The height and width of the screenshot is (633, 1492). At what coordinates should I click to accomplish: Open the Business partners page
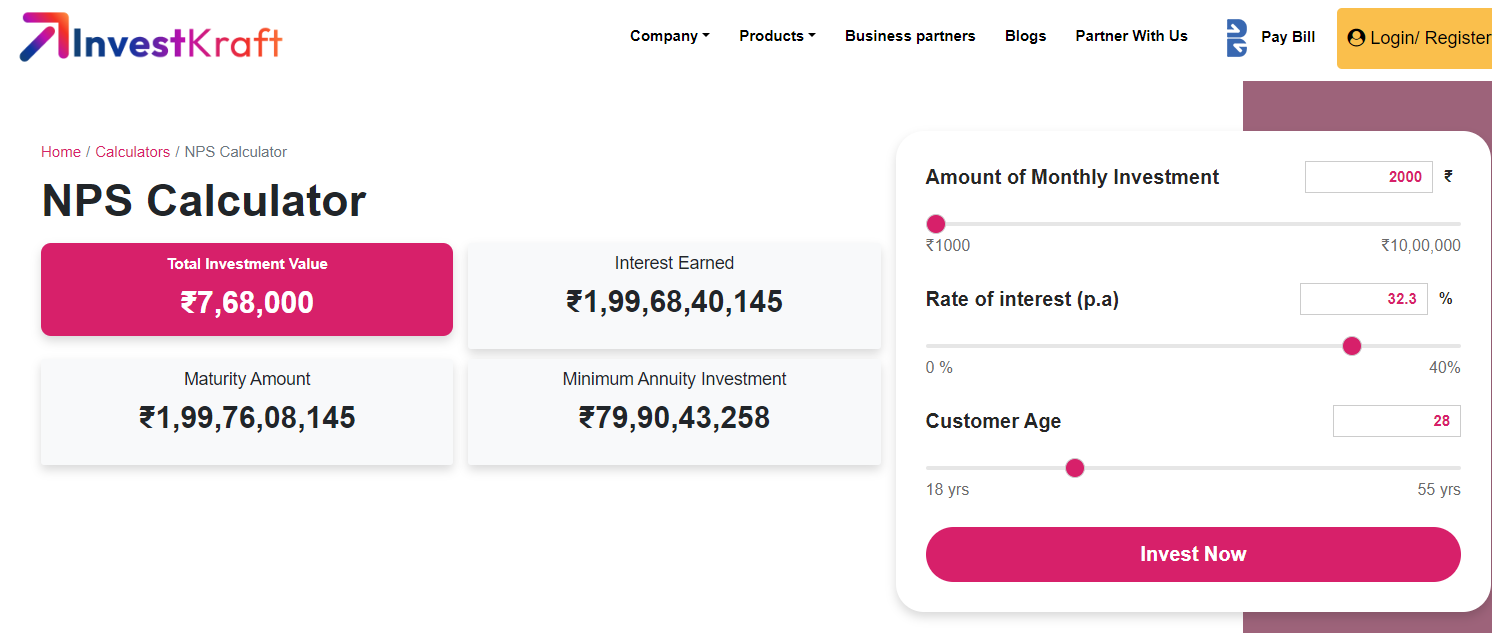(909, 36)
